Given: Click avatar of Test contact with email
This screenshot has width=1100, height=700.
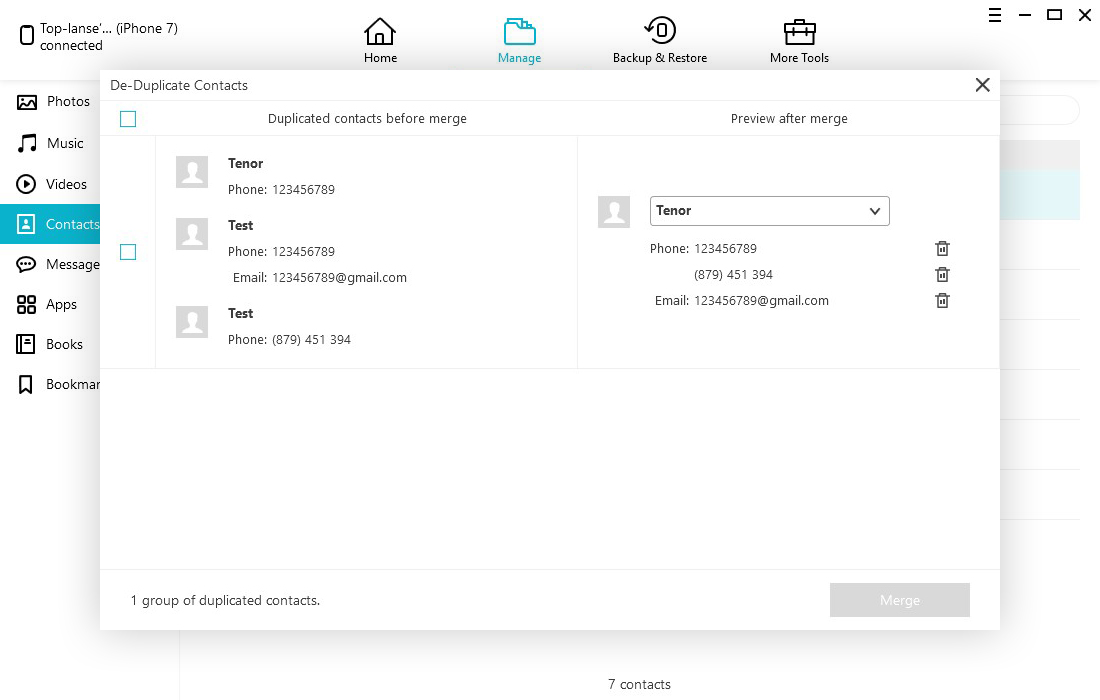Looking at the screenshot, I should [192, 234].
